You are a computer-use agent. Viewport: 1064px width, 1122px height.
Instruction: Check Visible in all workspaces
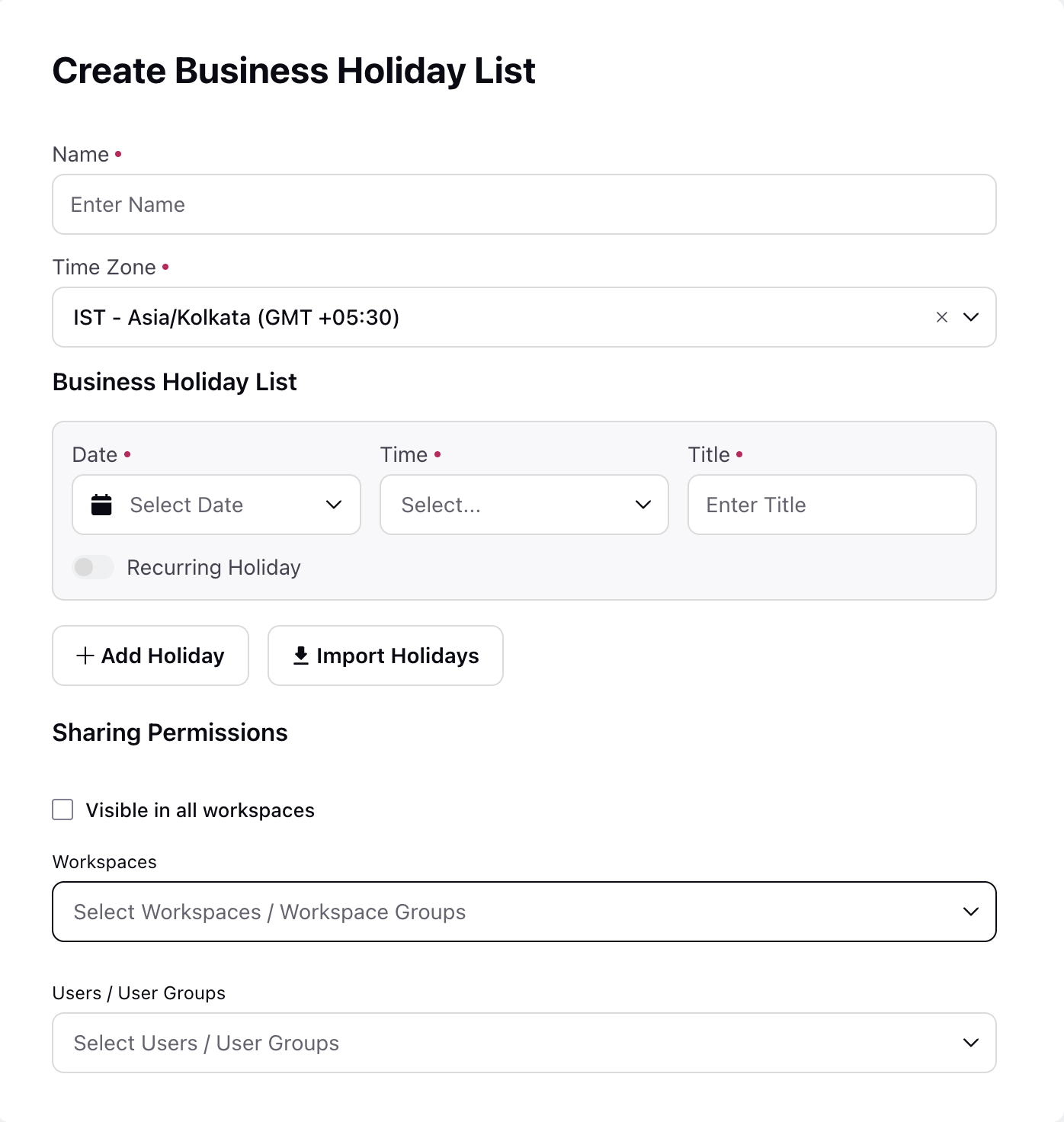pos(62,809)
